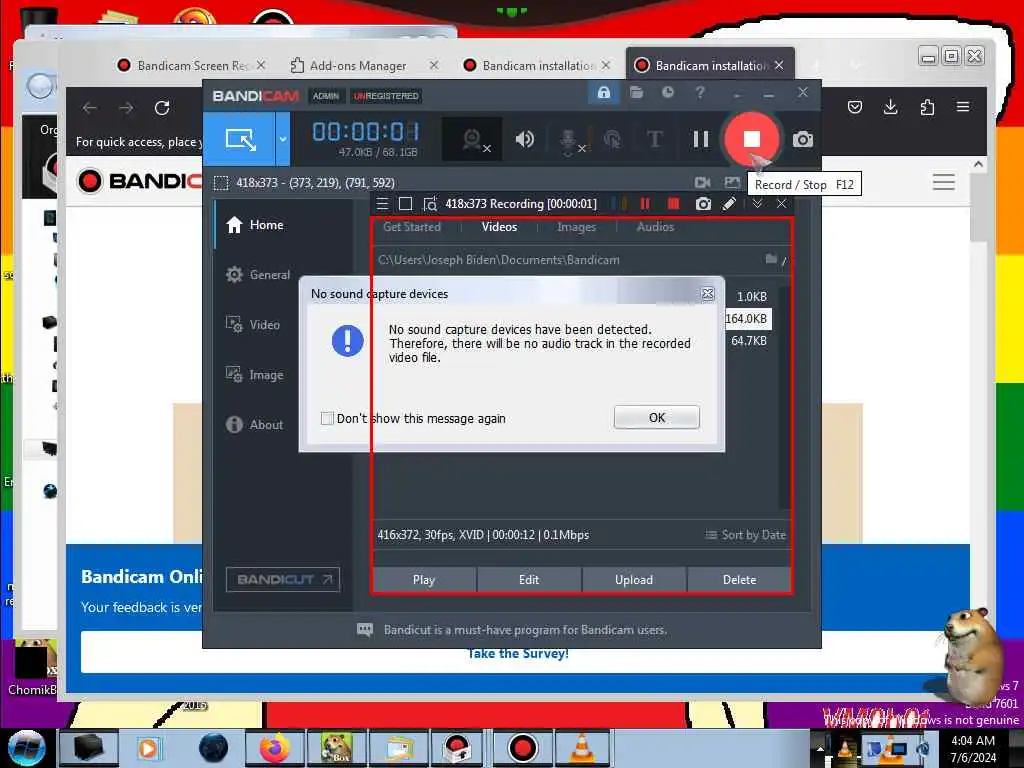The width and height of the screenshot is (1024, 768).
Task: Open General settings in the sidebar
Action: tap(258, 275)
